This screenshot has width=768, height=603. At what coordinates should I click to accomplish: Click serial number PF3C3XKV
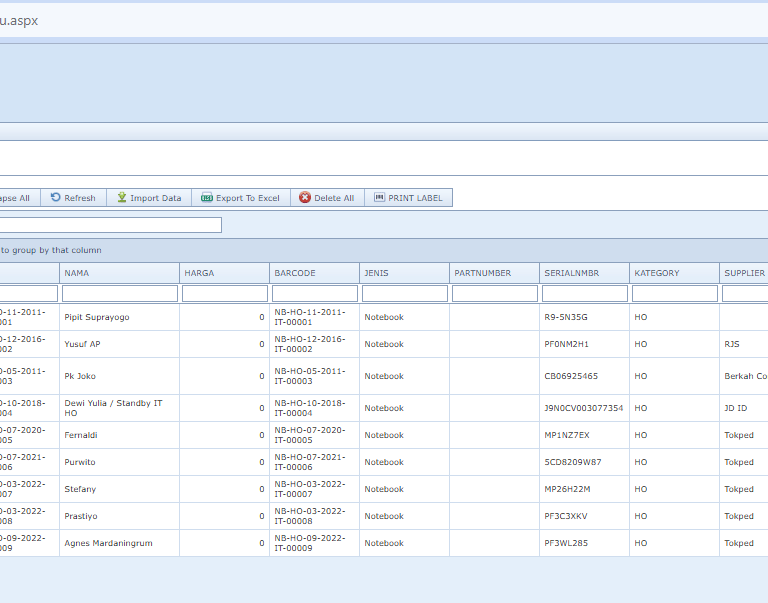point(566,516)
